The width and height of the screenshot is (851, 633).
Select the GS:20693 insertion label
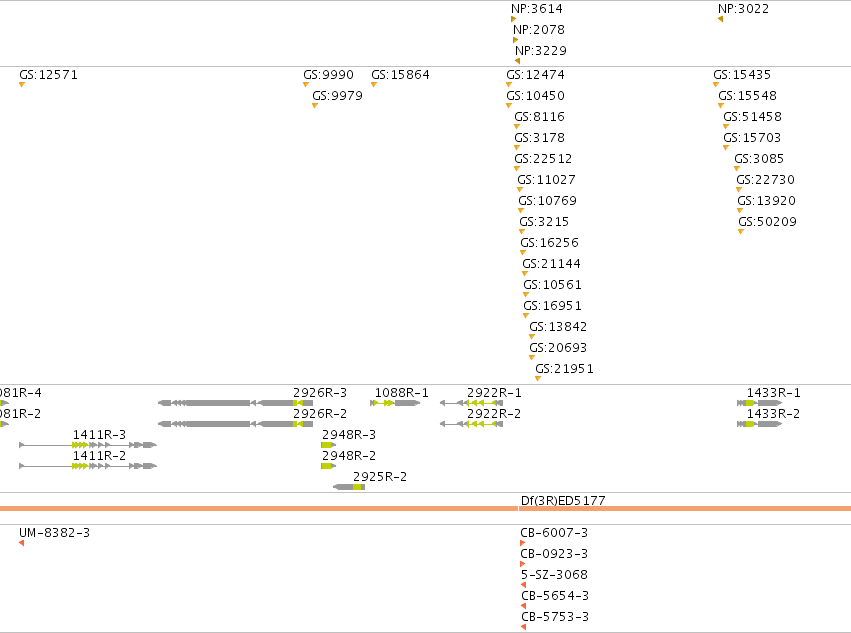point(558,348)
